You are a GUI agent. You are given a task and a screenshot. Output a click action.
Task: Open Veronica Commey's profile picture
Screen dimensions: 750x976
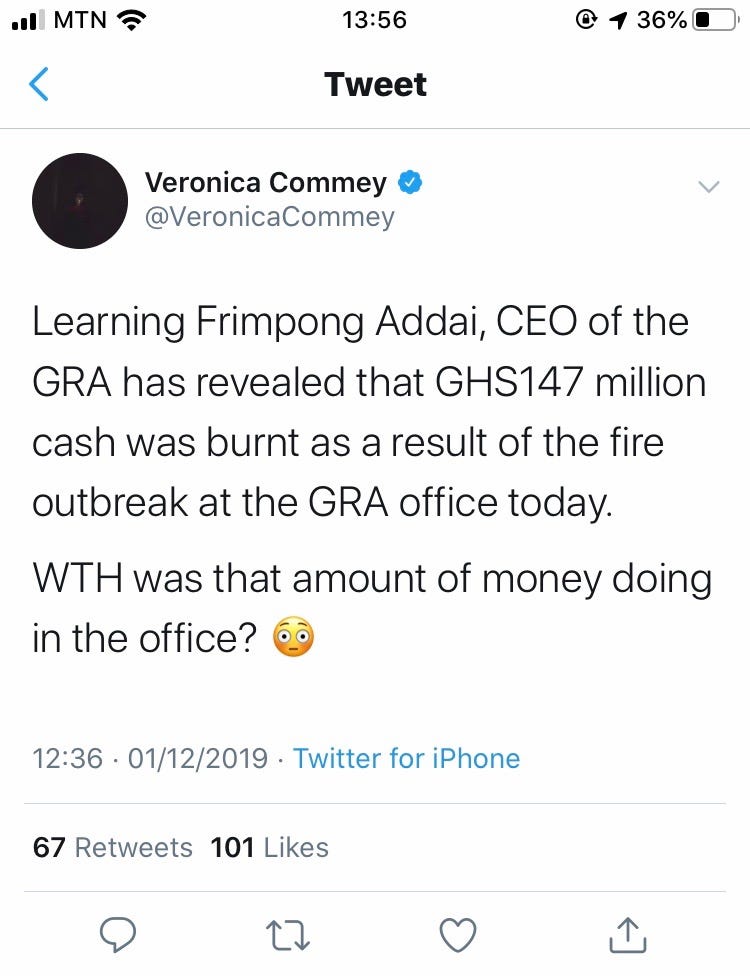click(x=80, y=200)
